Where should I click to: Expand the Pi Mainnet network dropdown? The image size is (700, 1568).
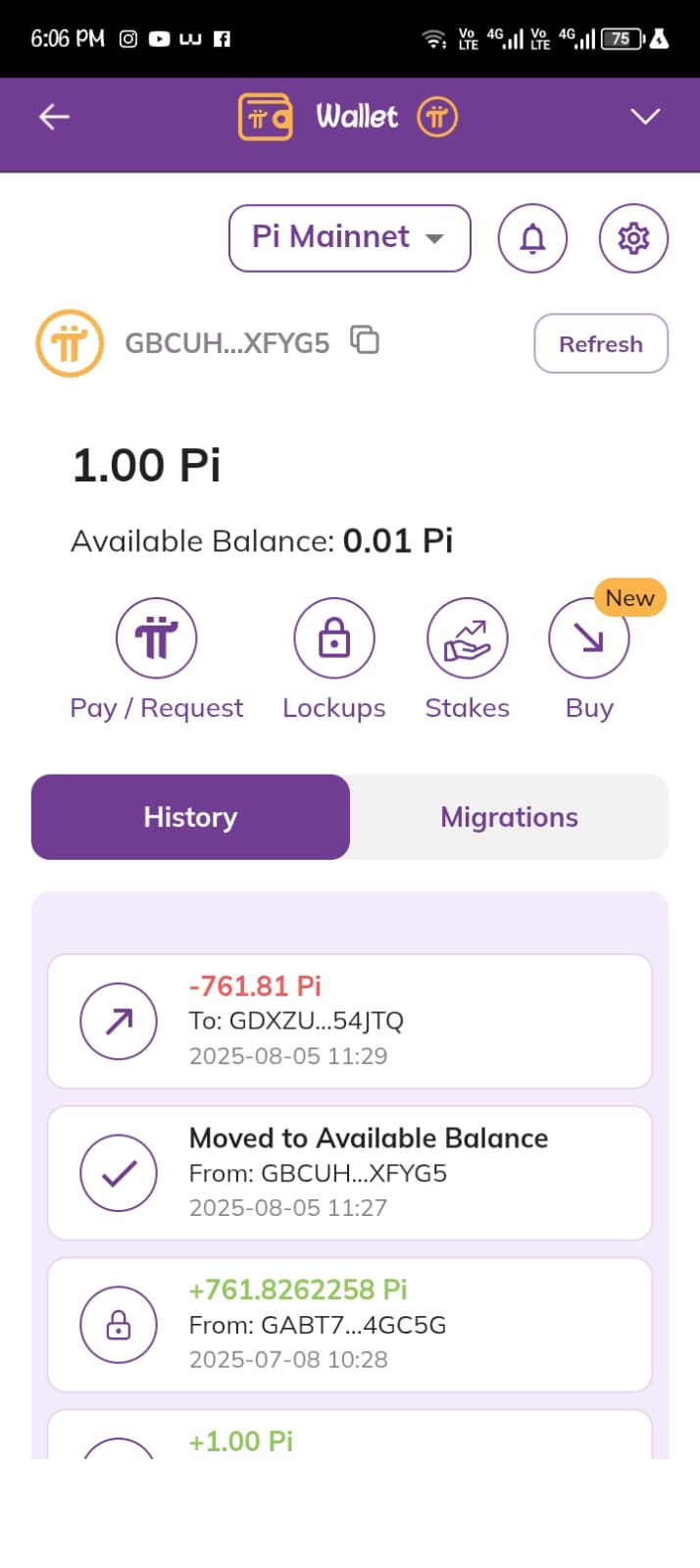click(x=350, y=238)
